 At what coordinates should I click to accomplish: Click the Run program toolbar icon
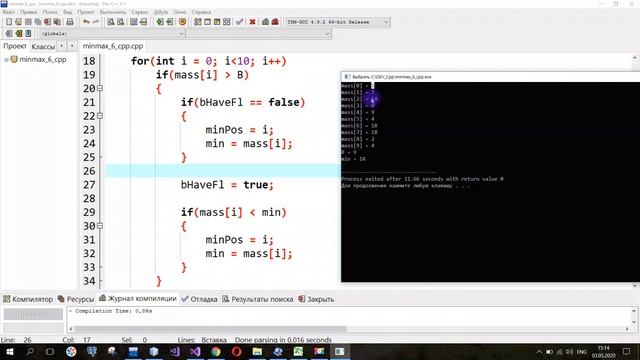pos(207,22)
